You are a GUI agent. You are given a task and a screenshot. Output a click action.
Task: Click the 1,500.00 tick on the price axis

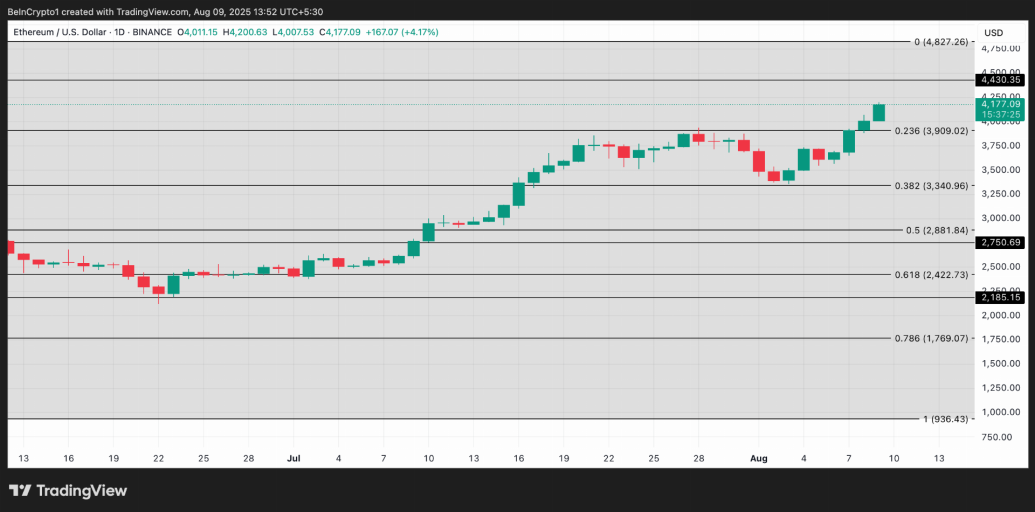pyautogui.click(x=1001, y=364)
